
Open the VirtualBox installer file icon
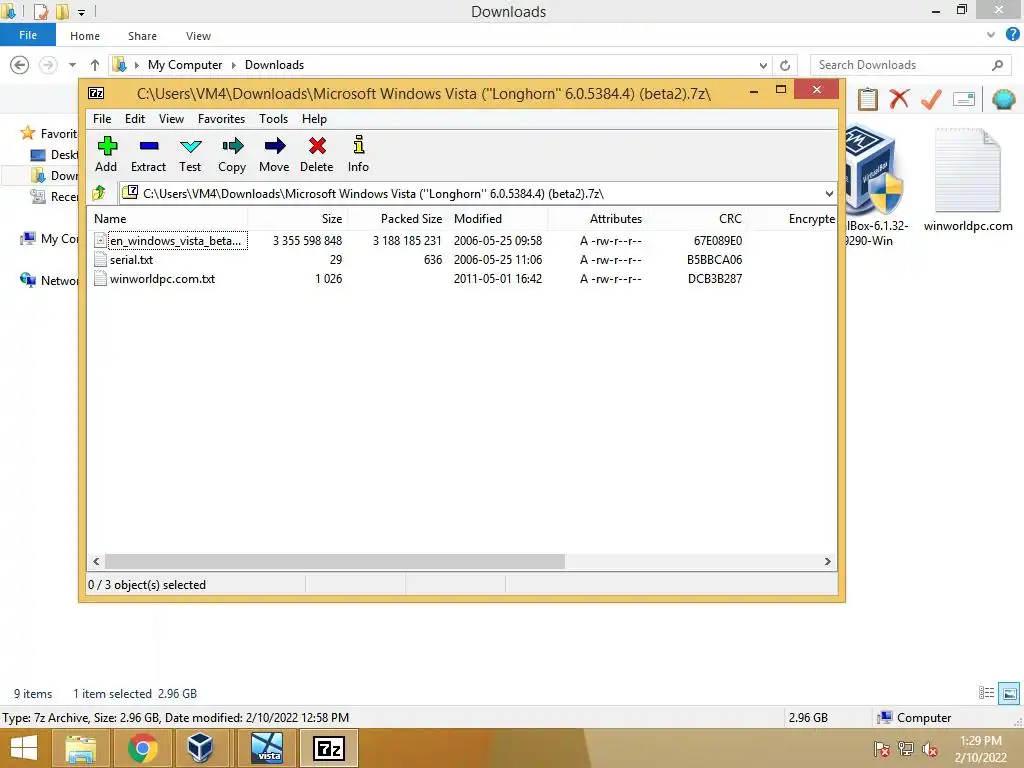[874, 171]
